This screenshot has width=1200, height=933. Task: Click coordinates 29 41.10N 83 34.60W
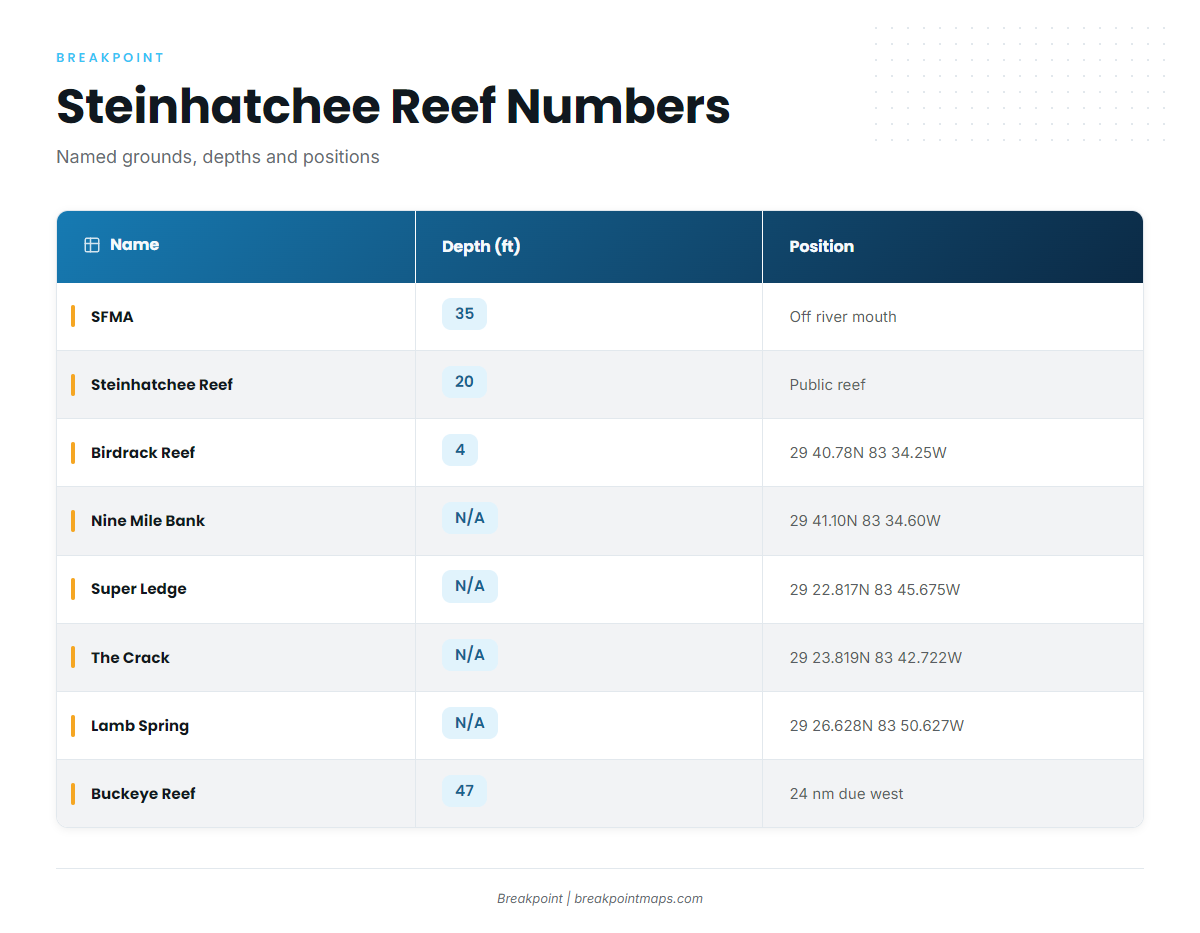tap(865, 521)
